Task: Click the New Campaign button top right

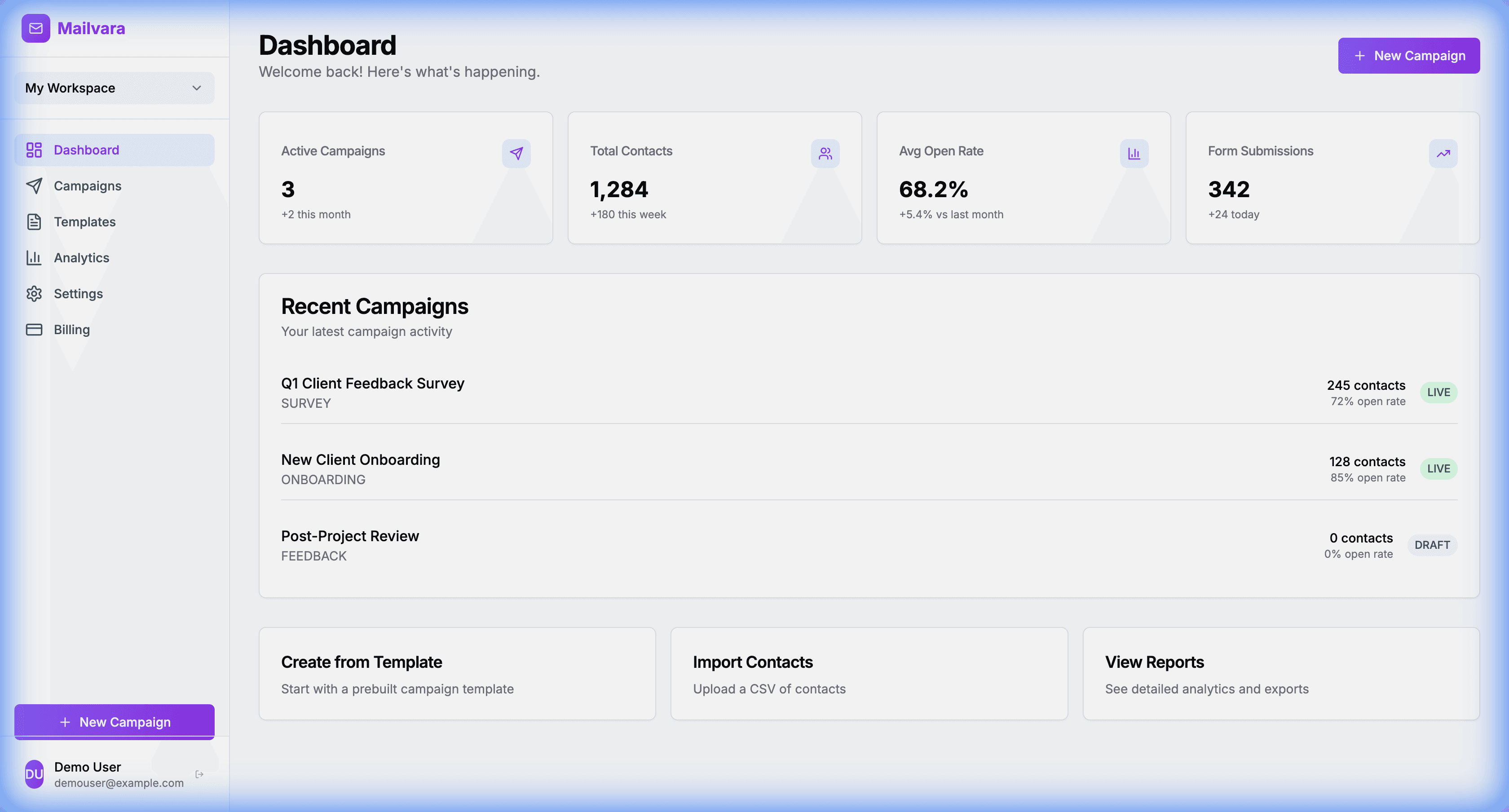Action: (1408, 55)
